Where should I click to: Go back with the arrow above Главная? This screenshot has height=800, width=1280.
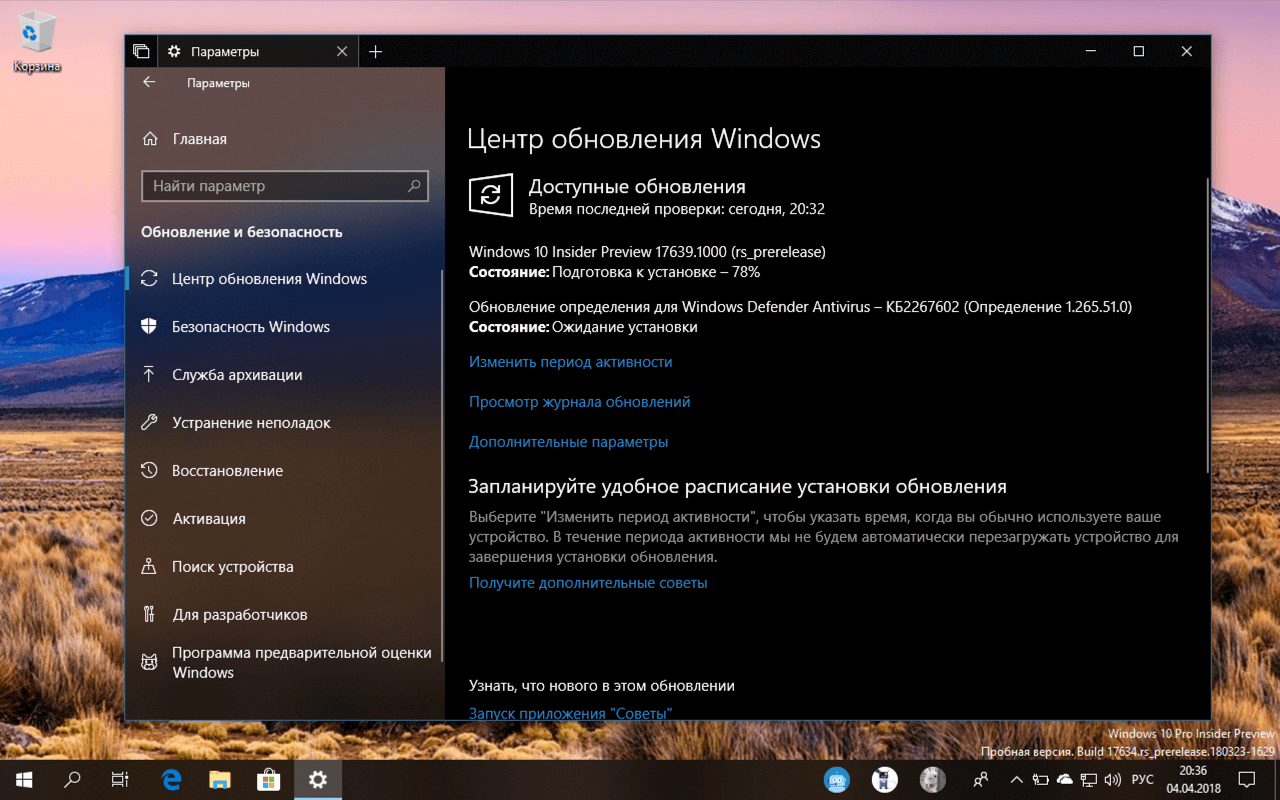149,83
